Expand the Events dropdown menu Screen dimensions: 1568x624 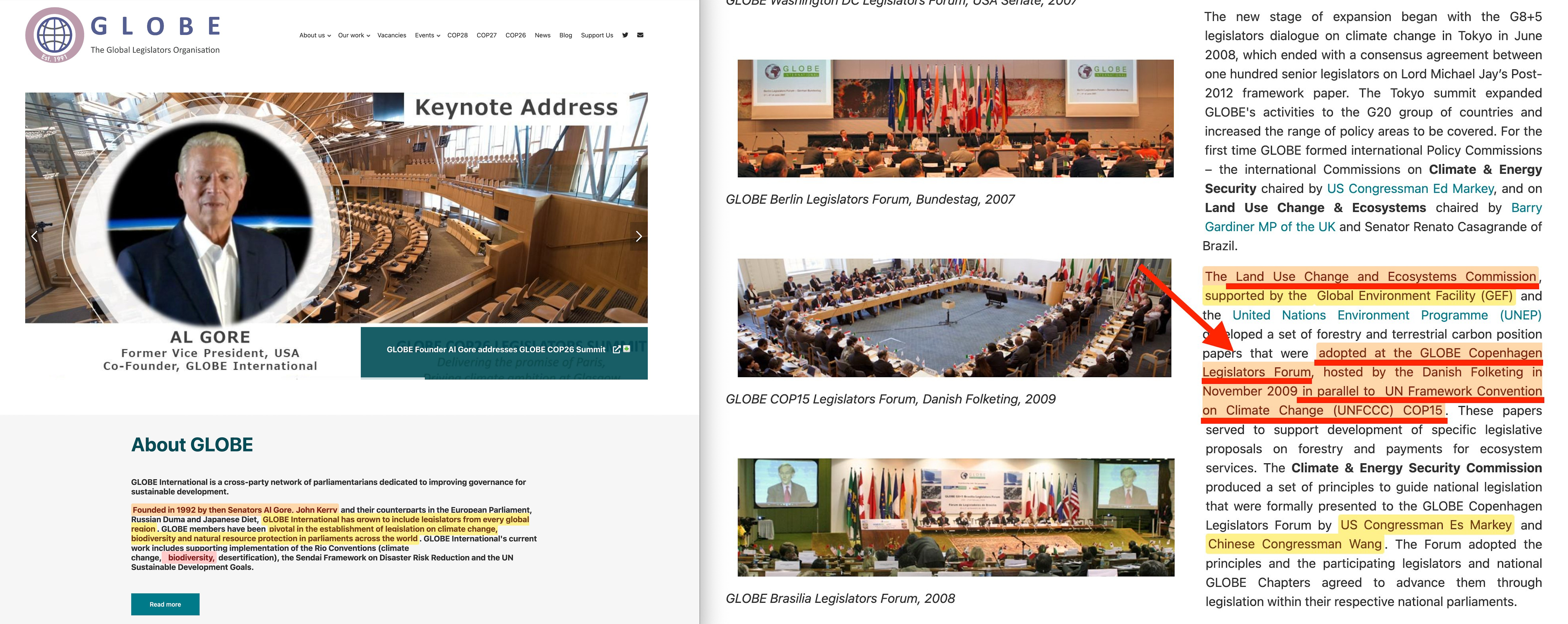[427, 35]
